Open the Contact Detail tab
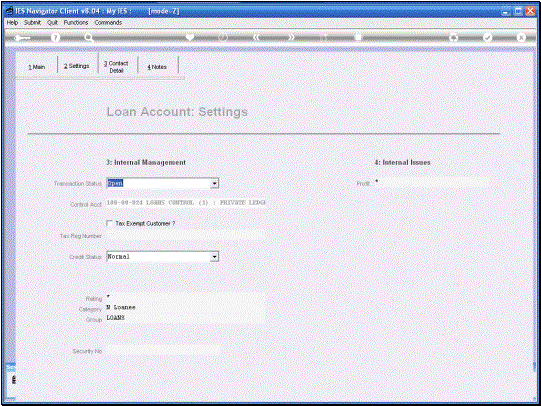The height and width of the screenshot is (406, 541). tap(116, 67)
